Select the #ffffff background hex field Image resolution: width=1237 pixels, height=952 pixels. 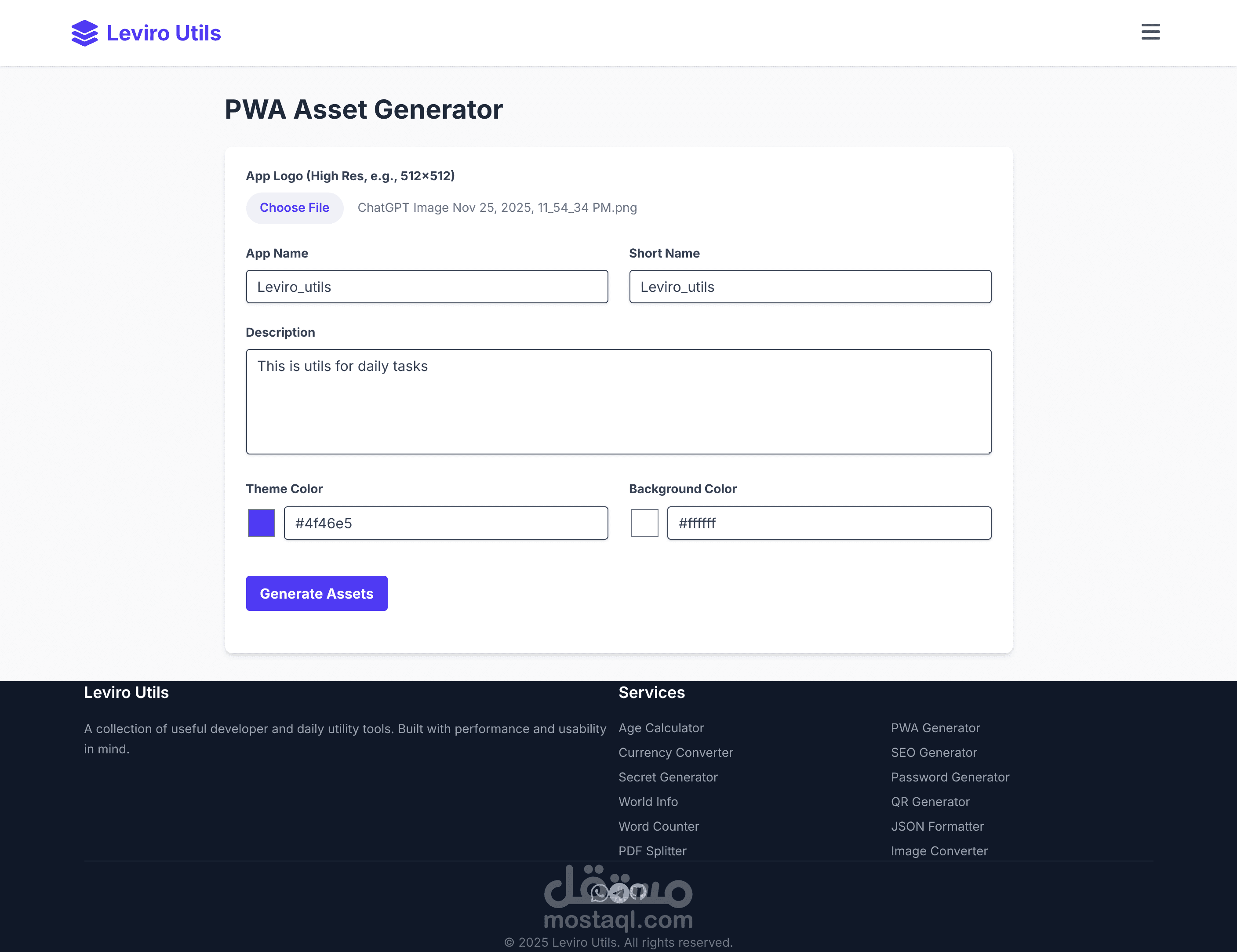pos(829,523)
